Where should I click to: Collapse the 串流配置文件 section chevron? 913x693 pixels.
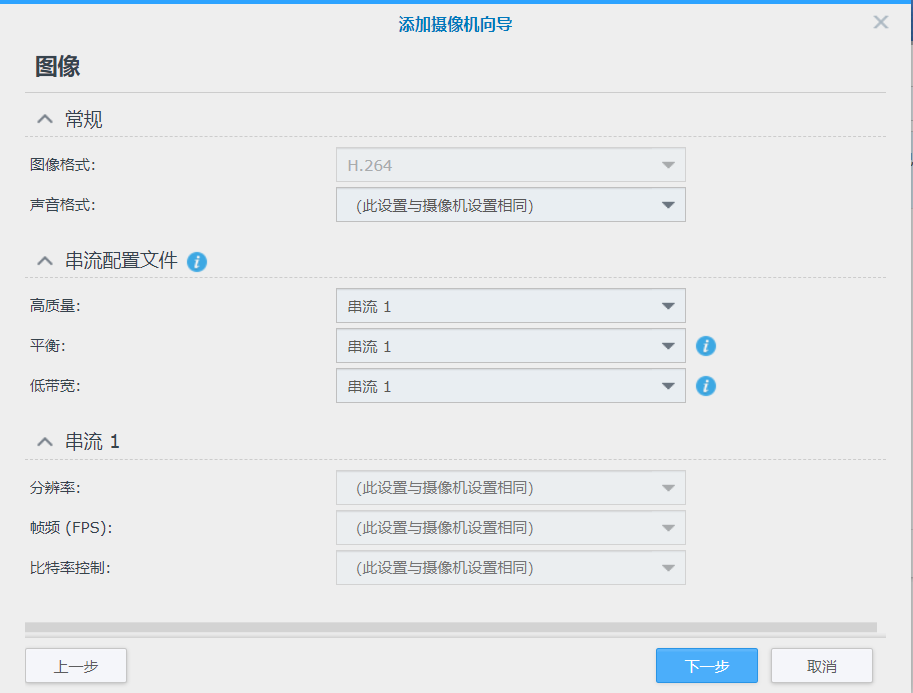click(x=45, y=261)
